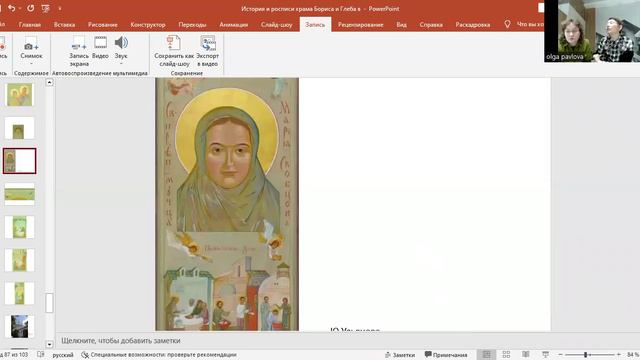Open the Раскадровка tab
This screenshot has width=640, height=360.
[473, 24]
